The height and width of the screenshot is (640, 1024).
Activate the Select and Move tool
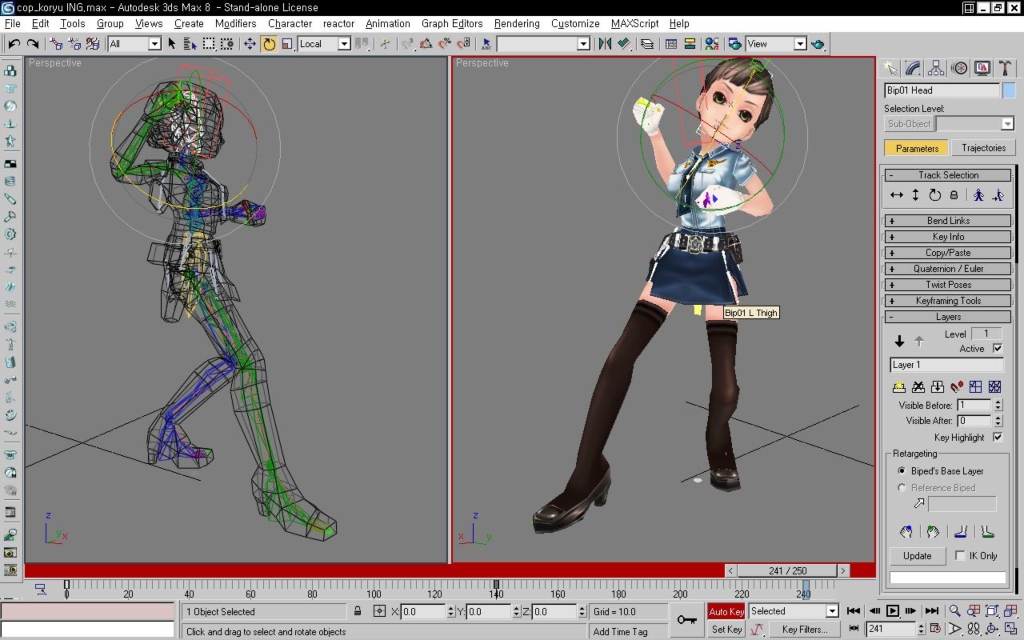249,44
